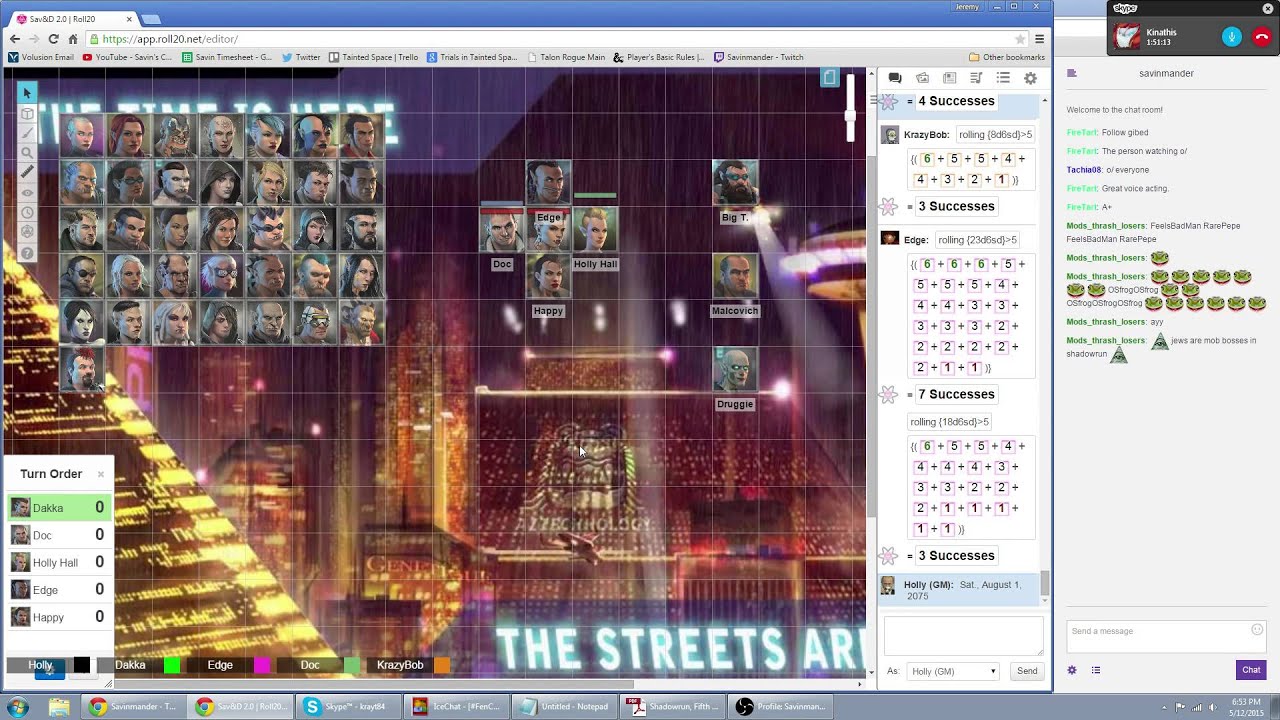Select Doc in the Turn Order list

coord(60,535)
